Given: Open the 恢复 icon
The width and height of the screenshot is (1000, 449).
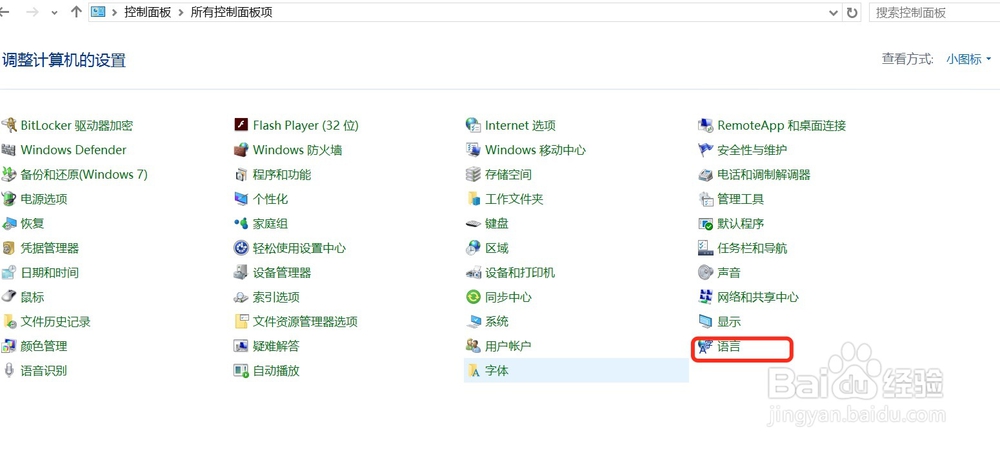Looking at the screenshot, I should coord(8,223).
